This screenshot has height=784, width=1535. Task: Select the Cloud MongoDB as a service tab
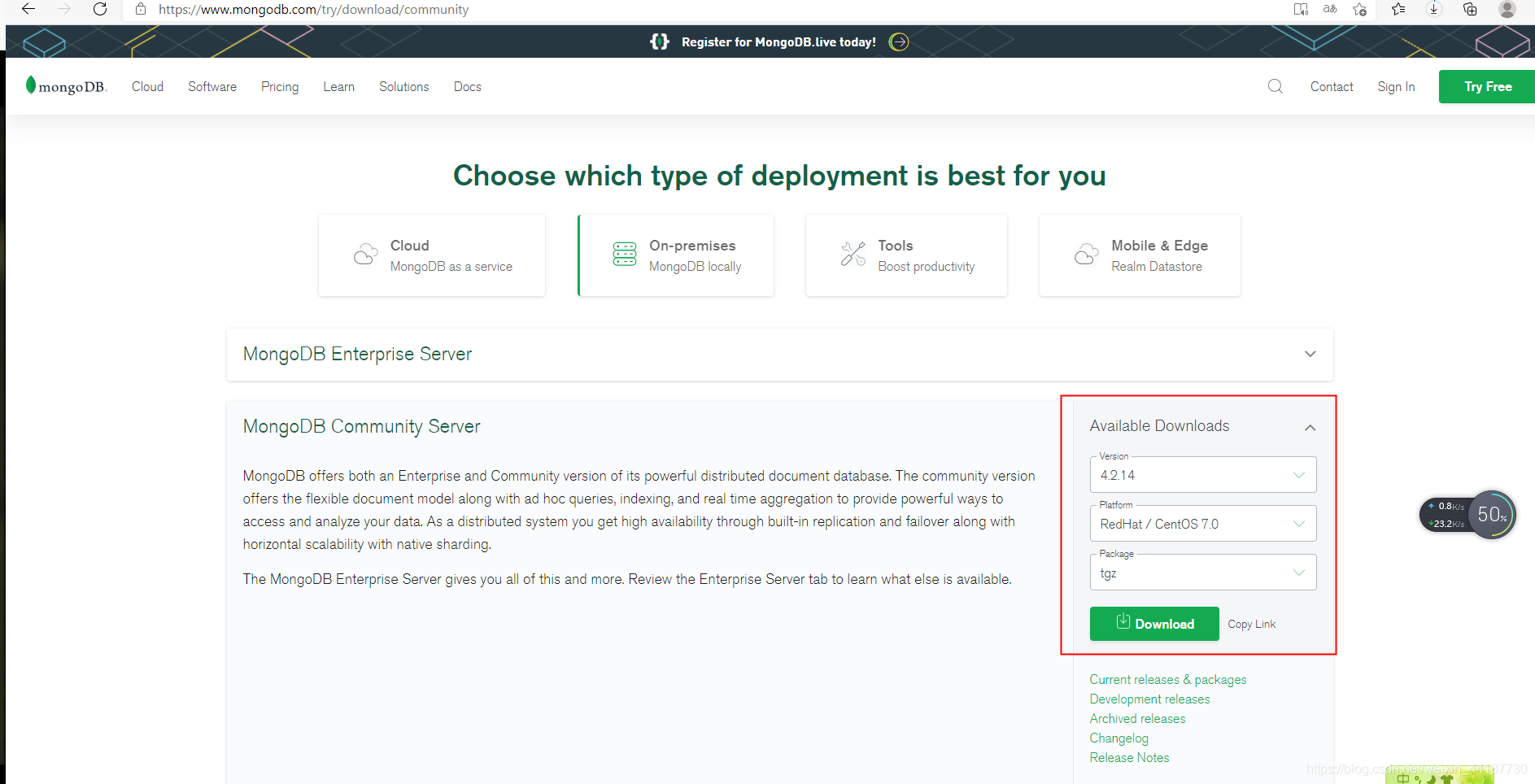432,255
